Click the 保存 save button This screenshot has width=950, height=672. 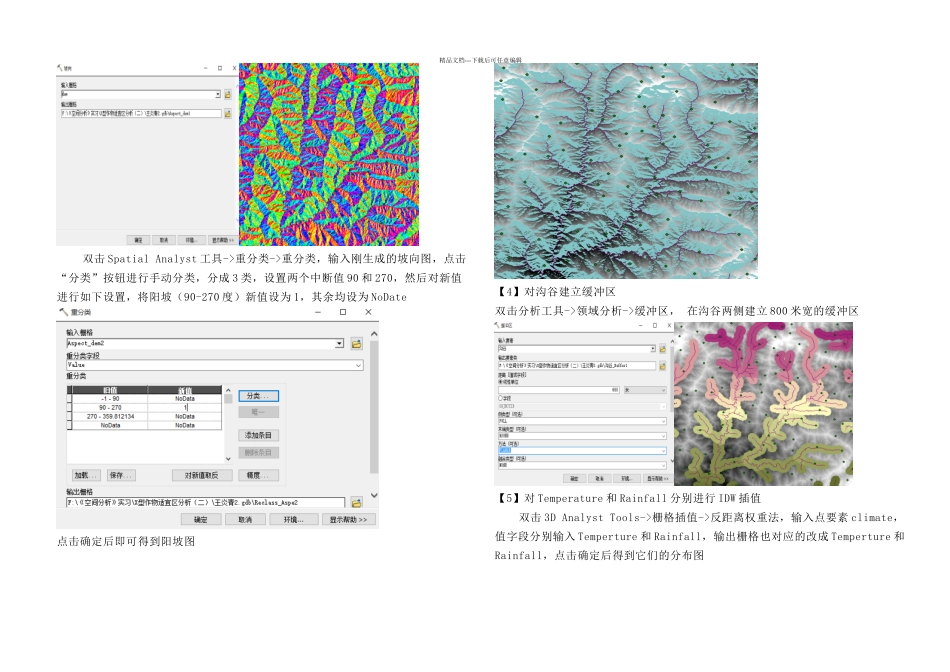coord(121,475)
